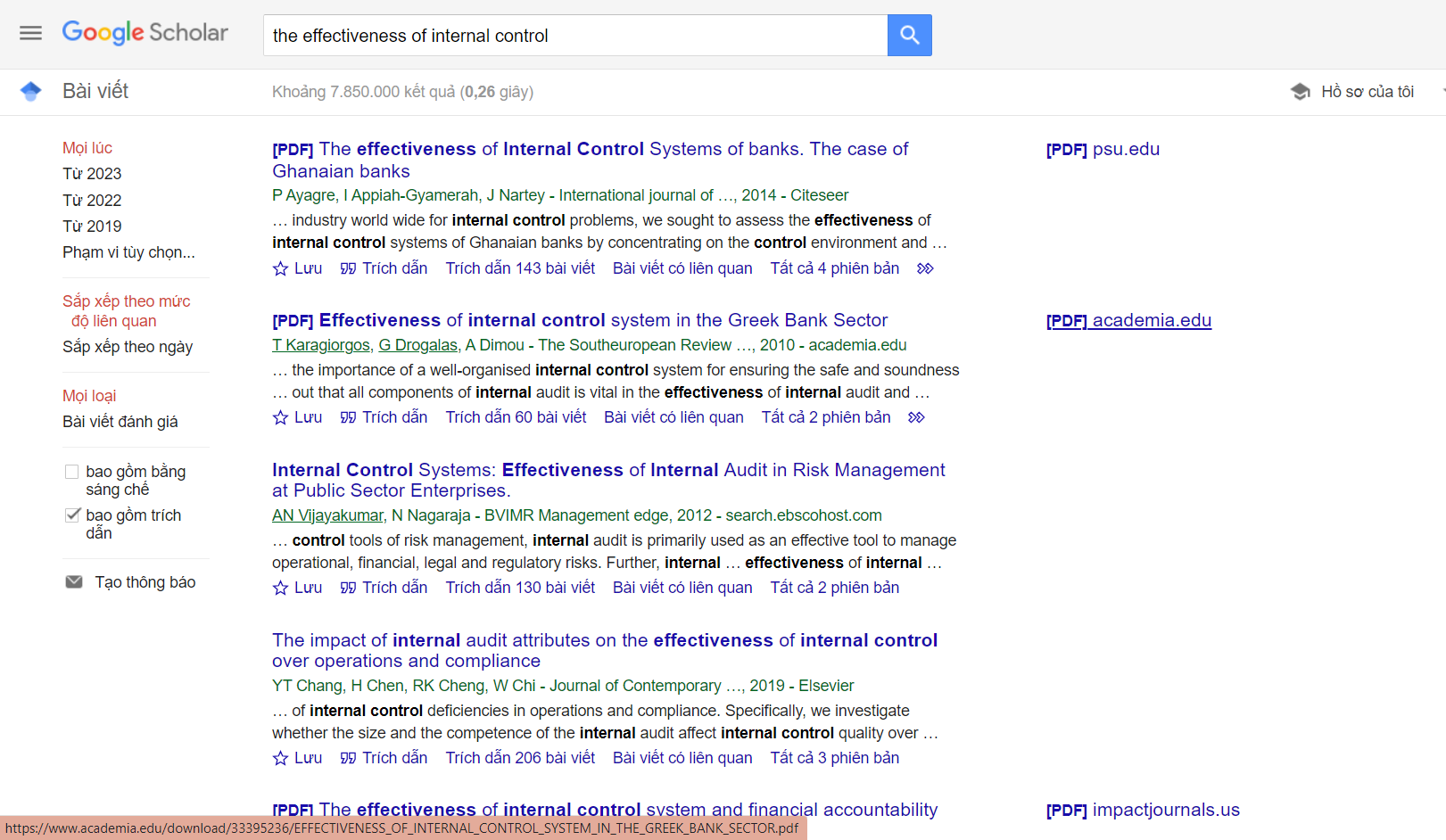The width and height of the screenshot is (1446, 840).
Task: Click Trích dẫn 206 bài viết
Action: click(x=520, y=758)
